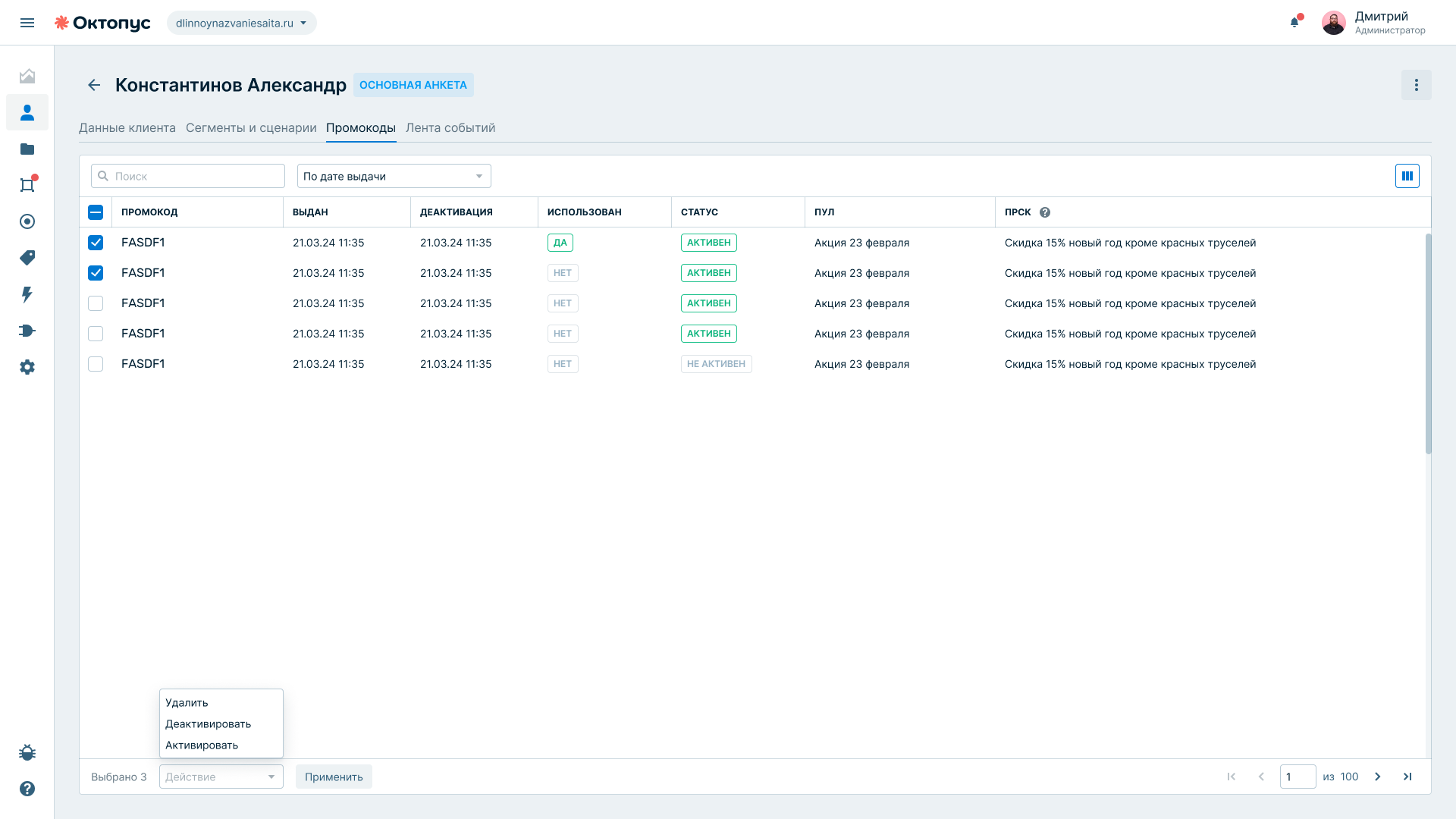Image resolution: width=1456 pixels, height=819 pixels.
Task: Choose Деактивировать from the action menu
Action: tap(208, 724)
